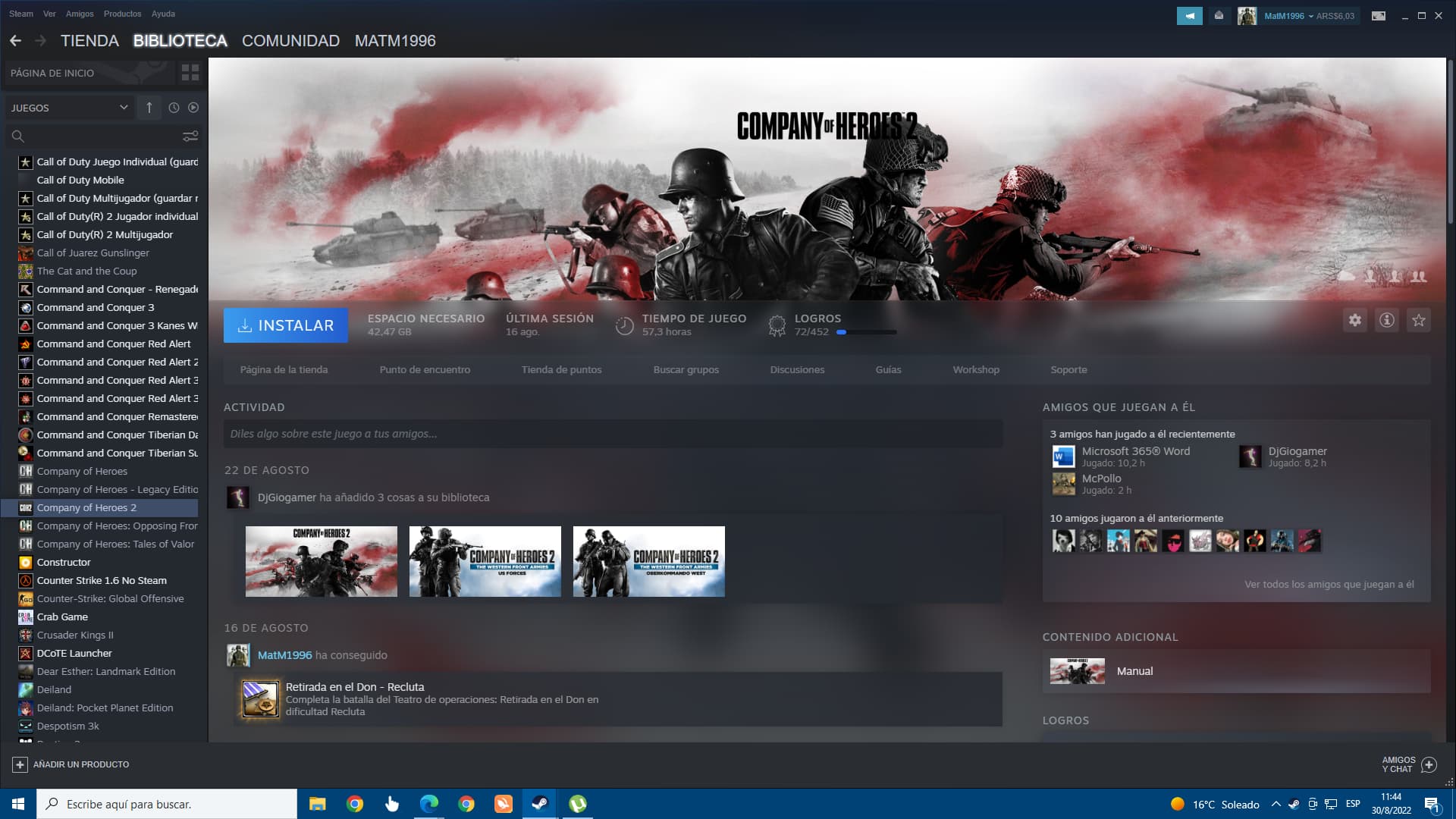
Task: Toggle show ready-to-play games filter
Action: [193, 108]
